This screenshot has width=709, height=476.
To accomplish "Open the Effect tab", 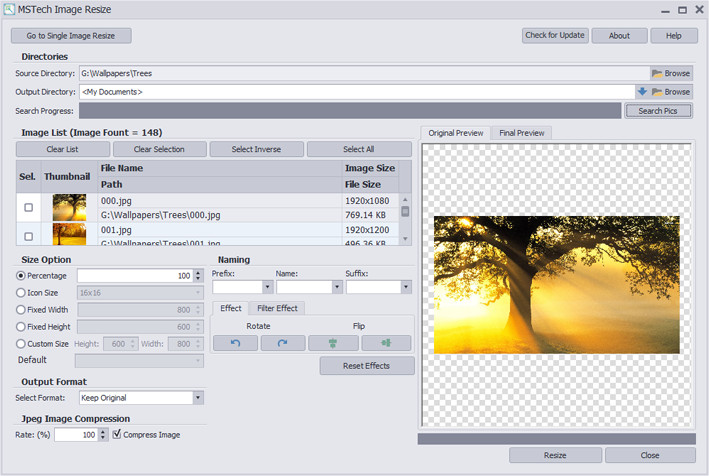I will tap(231, 308).
